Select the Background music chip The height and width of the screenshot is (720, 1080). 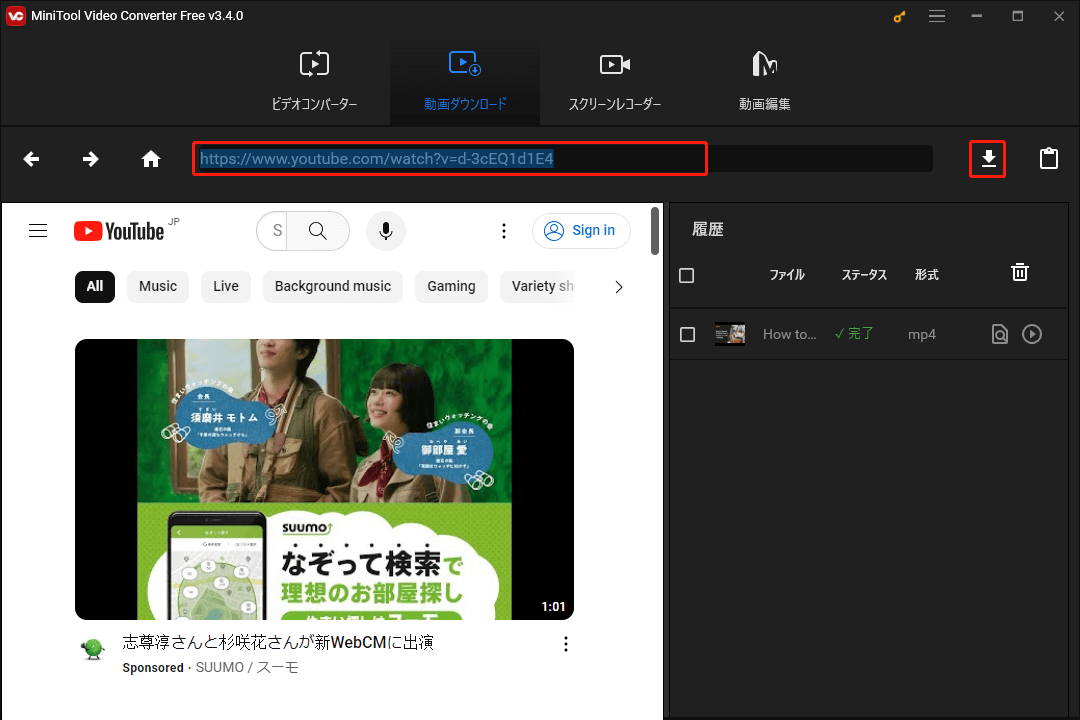point(333,287)
